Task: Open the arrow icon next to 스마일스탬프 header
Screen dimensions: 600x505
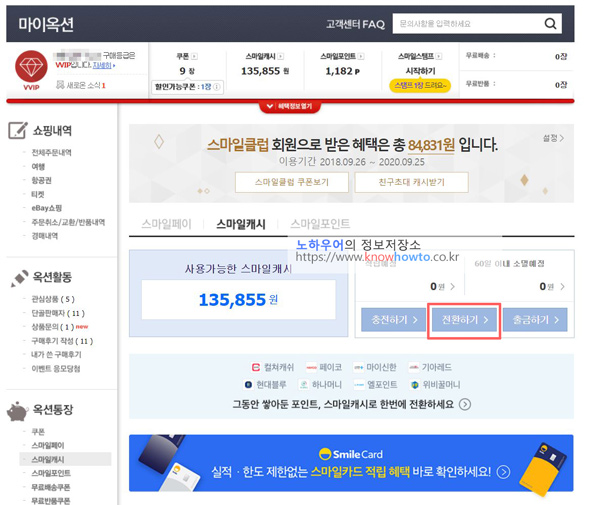Action: (439, 56)
